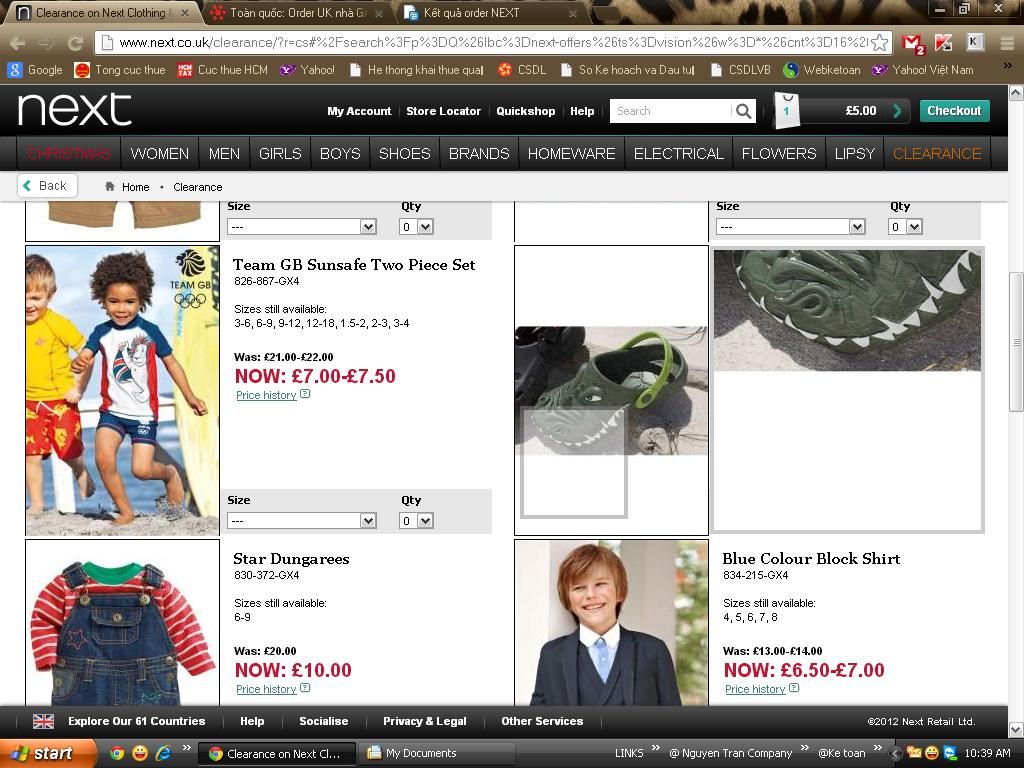Click the Kaspersky extension icon
The image size is (1024, 768).
[x=942, y=43]
